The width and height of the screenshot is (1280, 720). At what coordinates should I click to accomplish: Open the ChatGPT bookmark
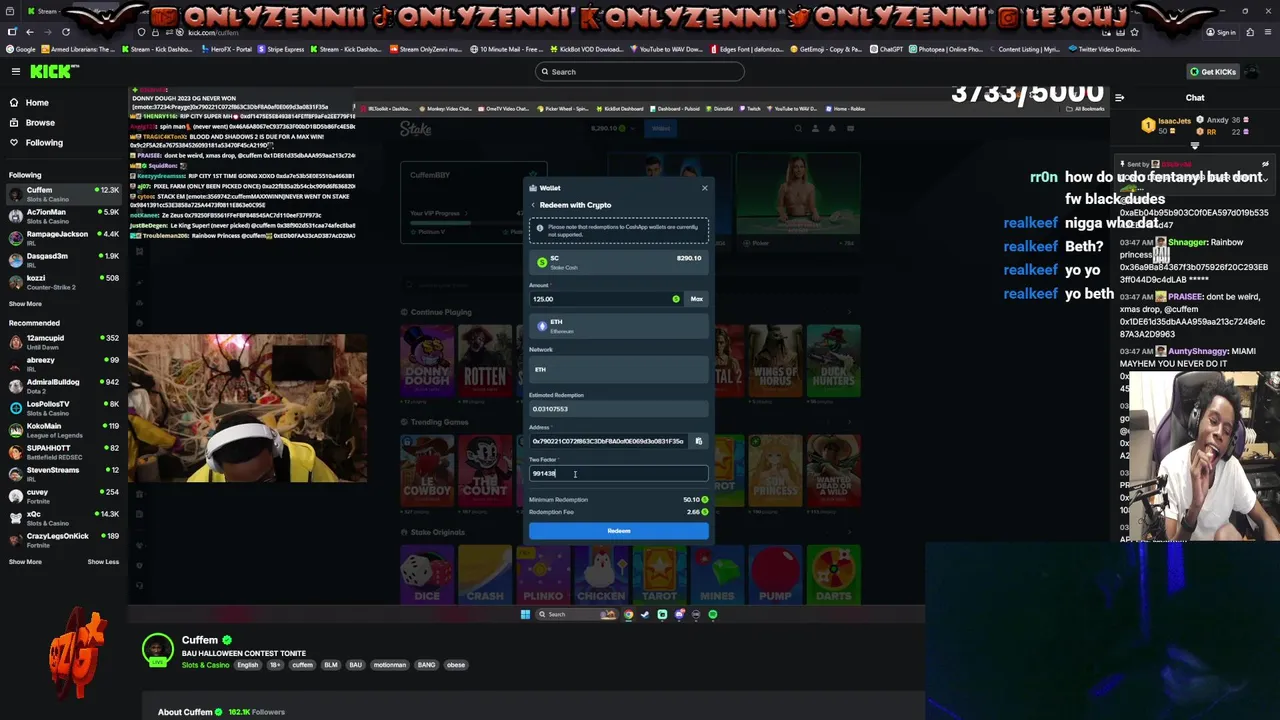887,49
